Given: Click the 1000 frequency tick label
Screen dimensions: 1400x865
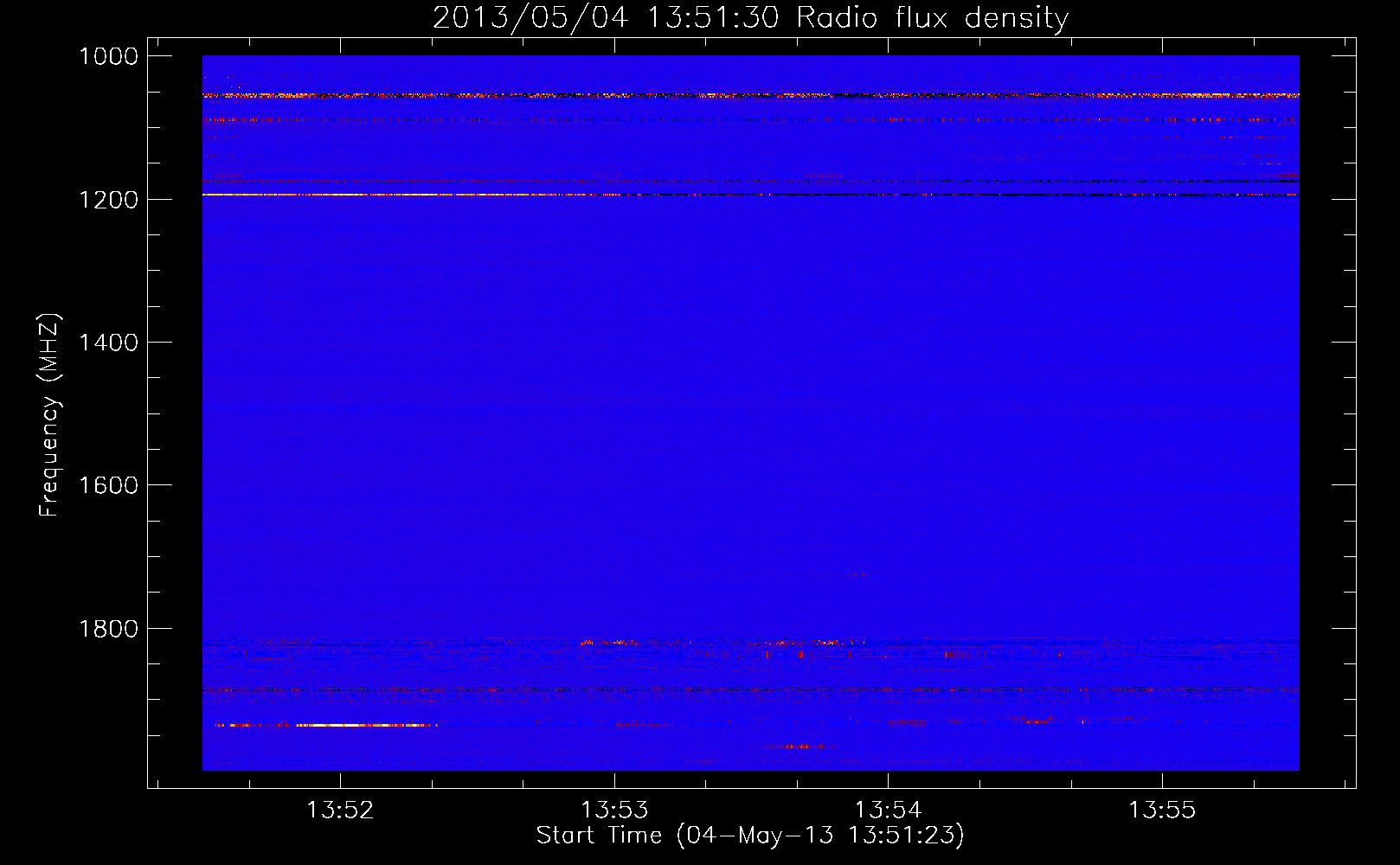Looking at the screenshot, I should [x=108, y=56].
